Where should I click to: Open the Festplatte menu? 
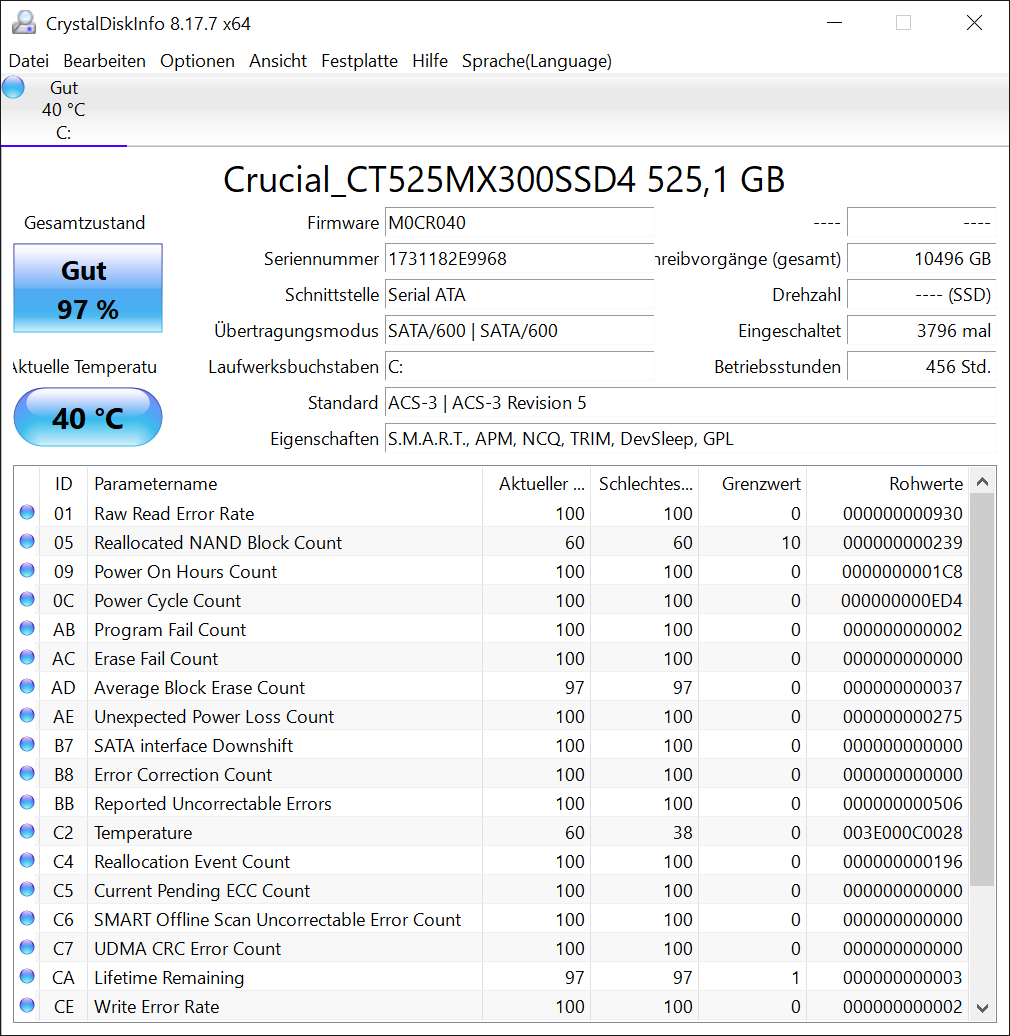tap(359, 61)
